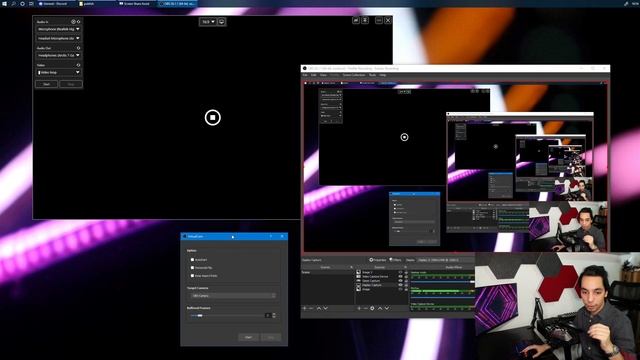Image resolution: width=640 pixels, height=360 pixels.
Task: Click the webcam picture-in-picture thumbnail
Action: pos(558,306)
